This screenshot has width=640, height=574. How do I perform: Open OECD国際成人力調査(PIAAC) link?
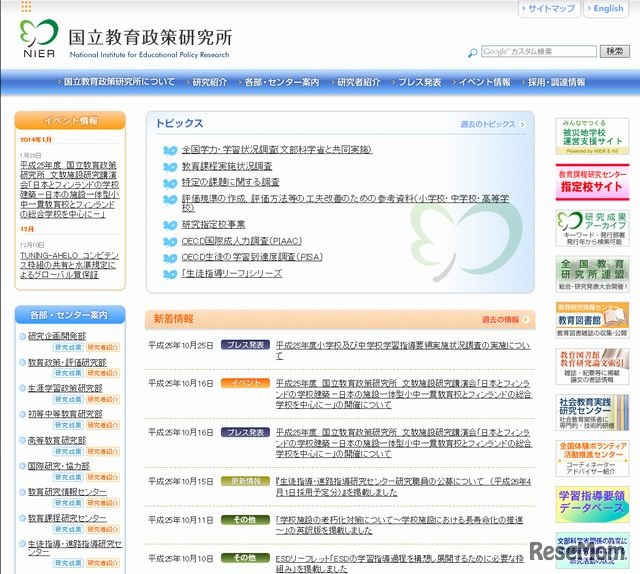[x=242, y=241]
